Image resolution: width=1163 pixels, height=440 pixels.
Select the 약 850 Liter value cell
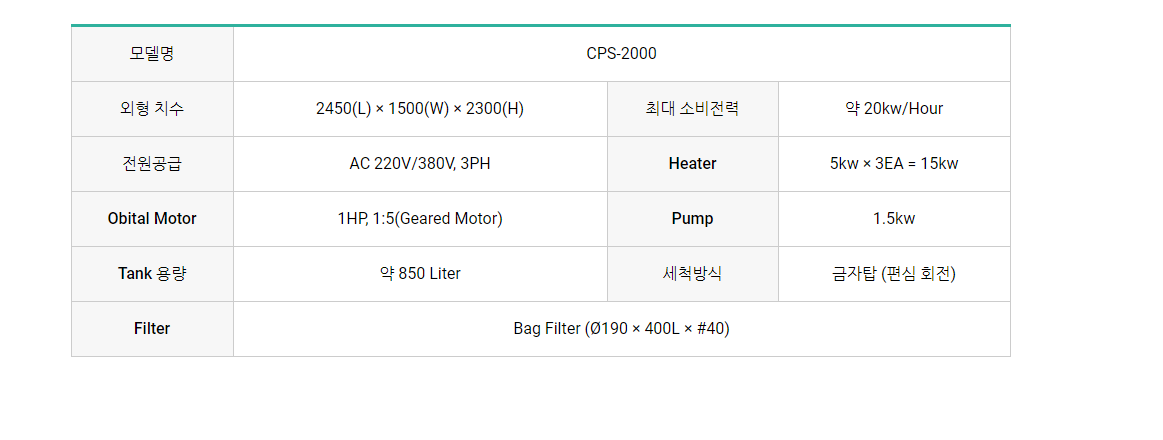[420, 274]
